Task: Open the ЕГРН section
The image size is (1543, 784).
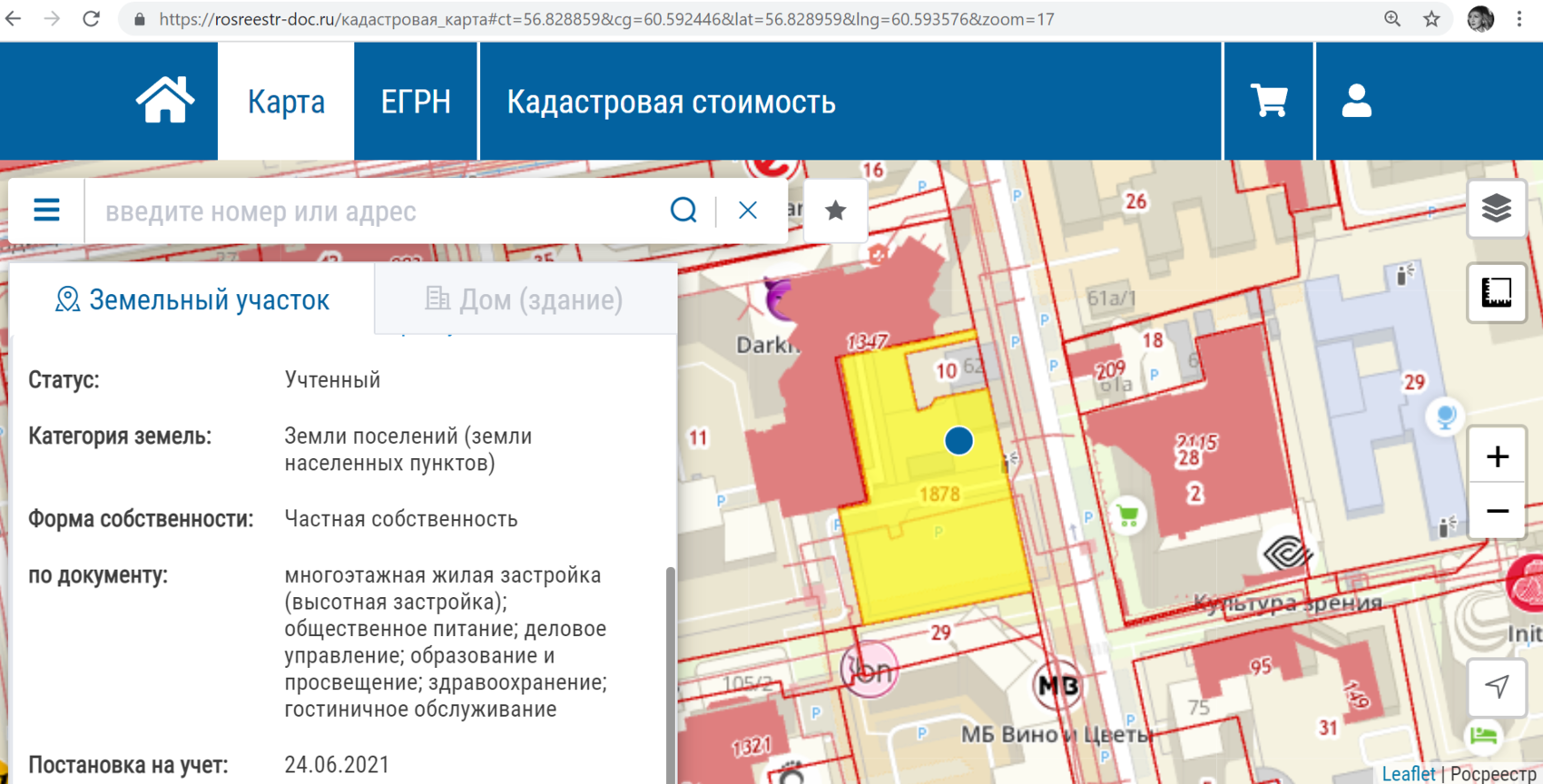Action: click(x=416, y=101)
